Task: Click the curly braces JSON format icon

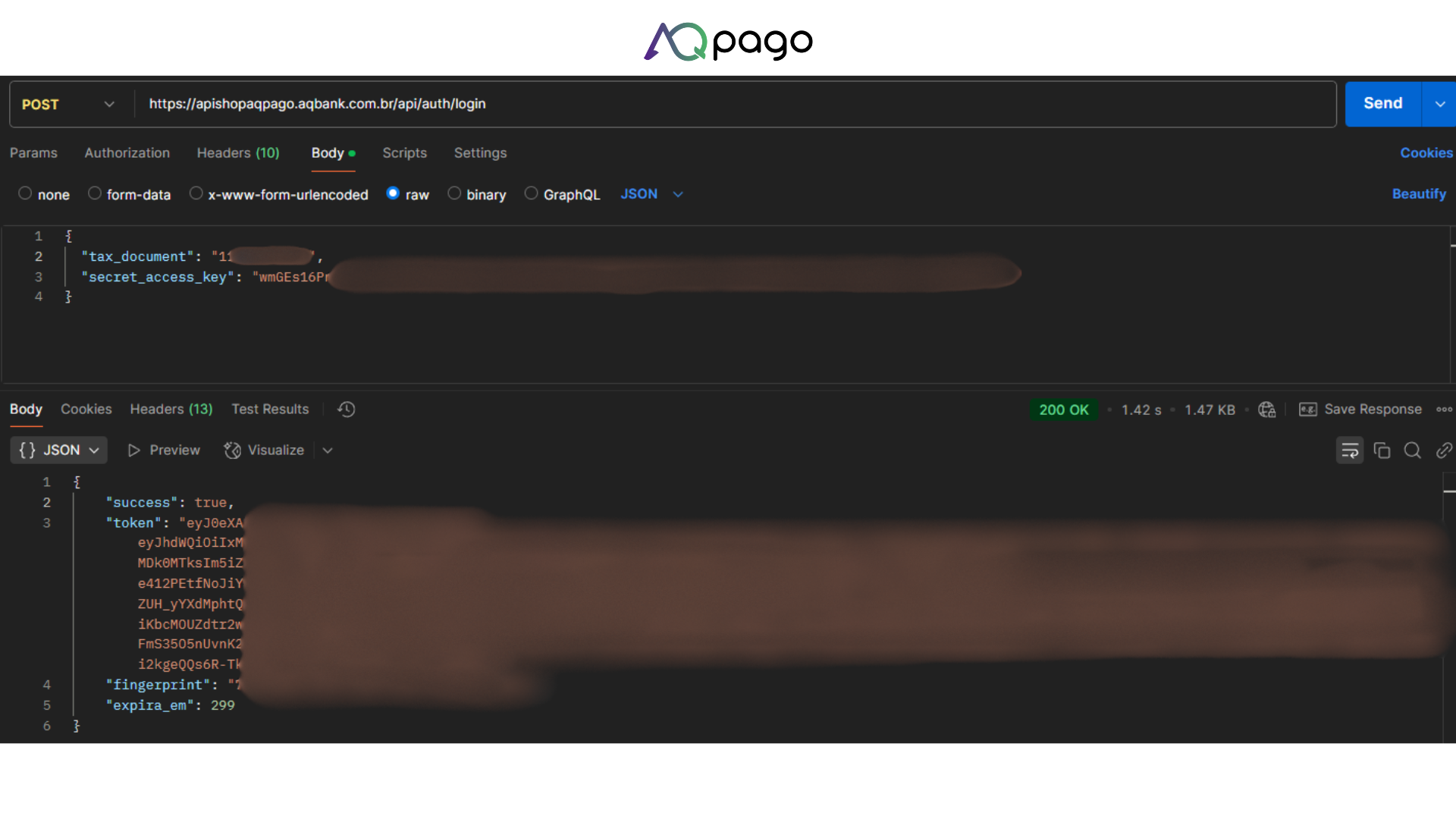Action: (27, 450)
